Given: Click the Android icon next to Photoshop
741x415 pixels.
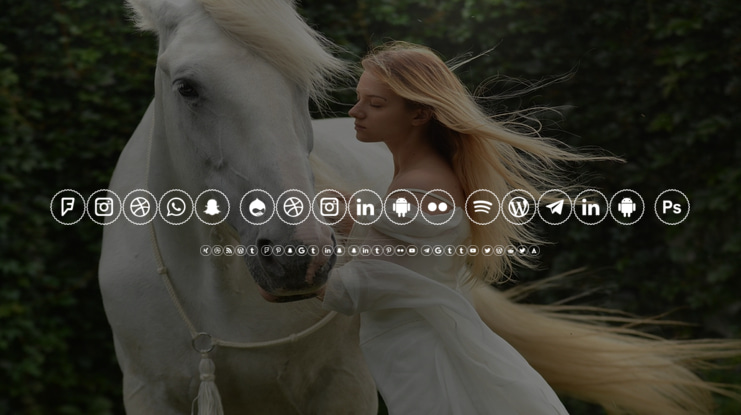Looking at the screenshot, I should click(627, 207).
